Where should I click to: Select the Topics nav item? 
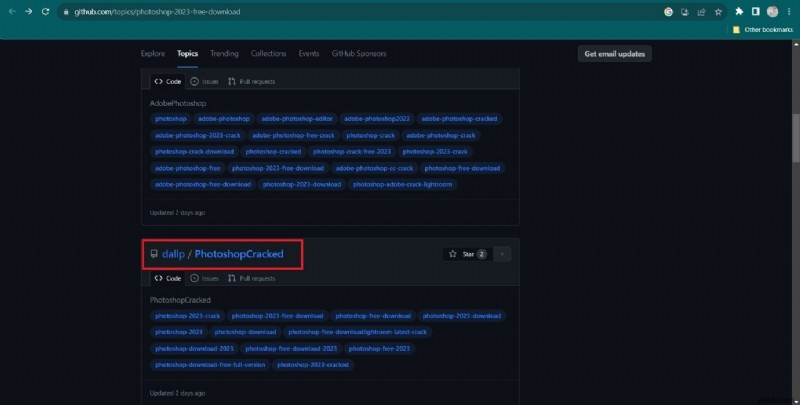[187, 54]
